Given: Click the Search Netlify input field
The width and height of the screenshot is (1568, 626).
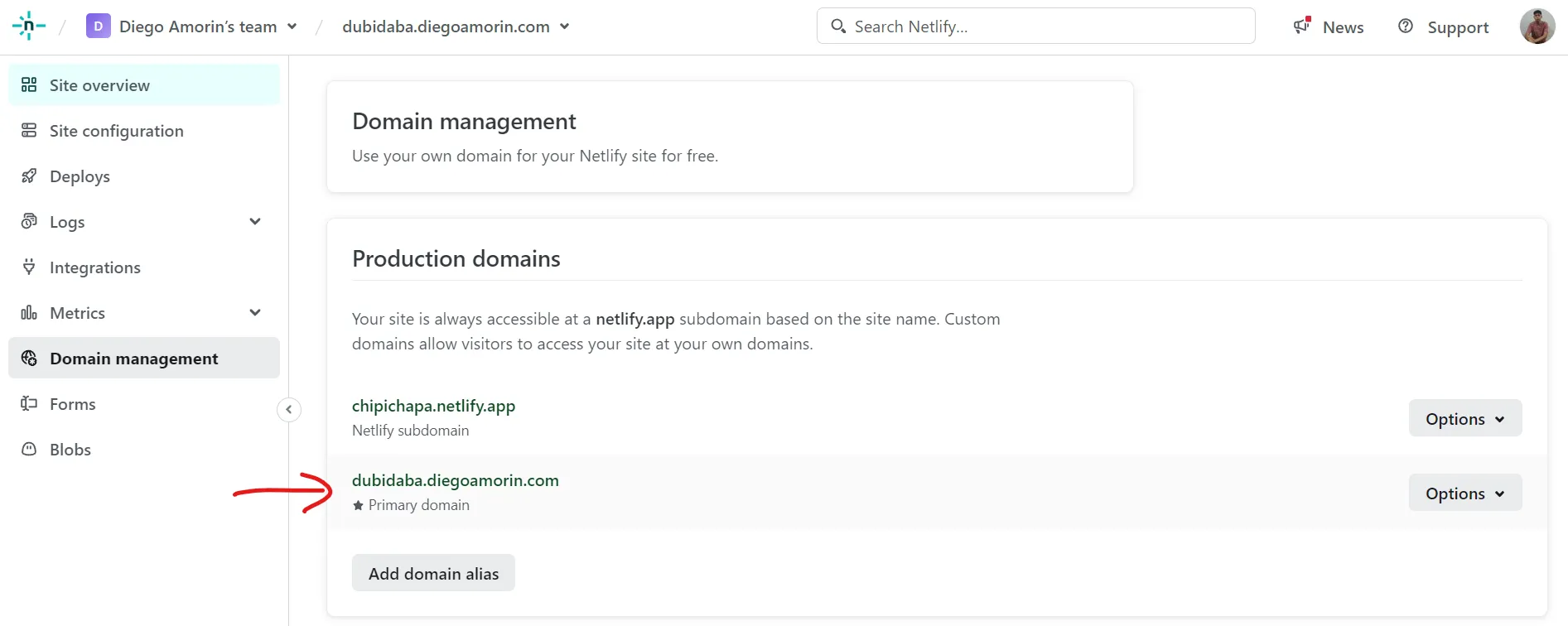Looking at the screenshot, I should (1036, 26).
